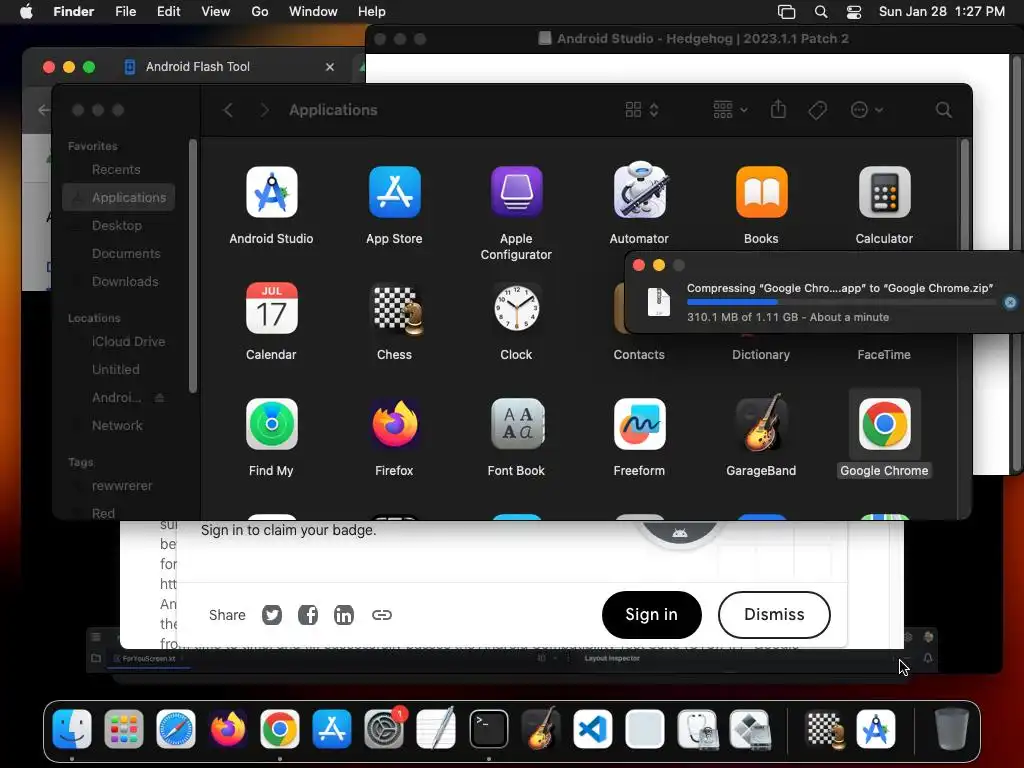The image size is (1024, 768).
Task: Open the Finder menu in menu bar
Action: tap(73, 12)
